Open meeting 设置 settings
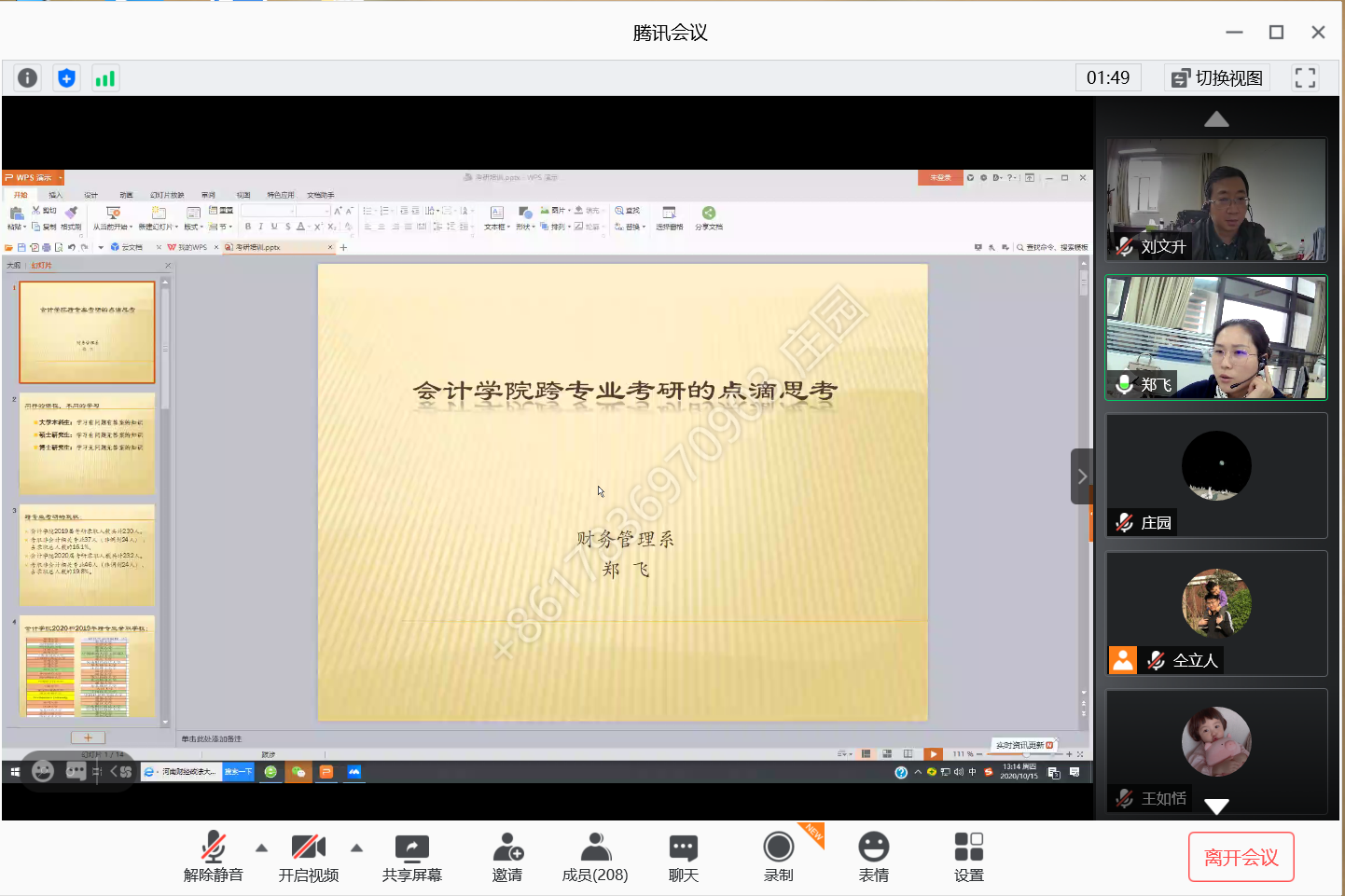 point(969,857)
